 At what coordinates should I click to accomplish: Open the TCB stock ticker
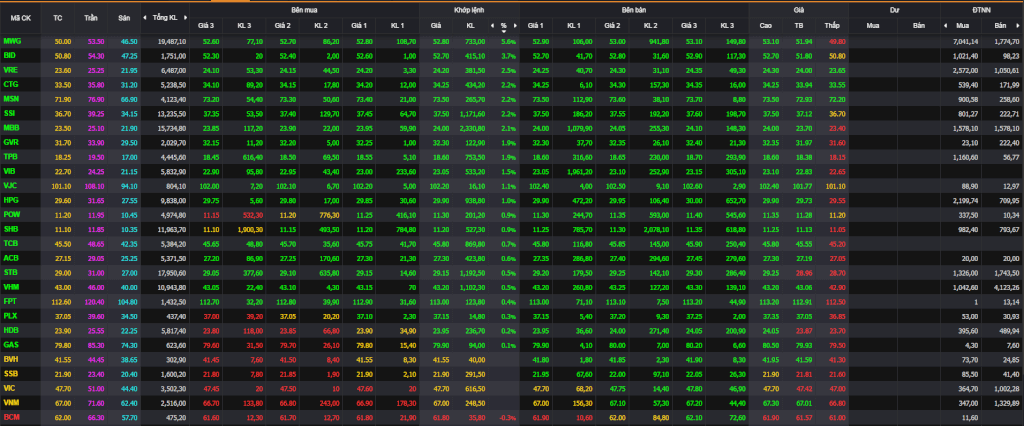[x=10, y=242]
